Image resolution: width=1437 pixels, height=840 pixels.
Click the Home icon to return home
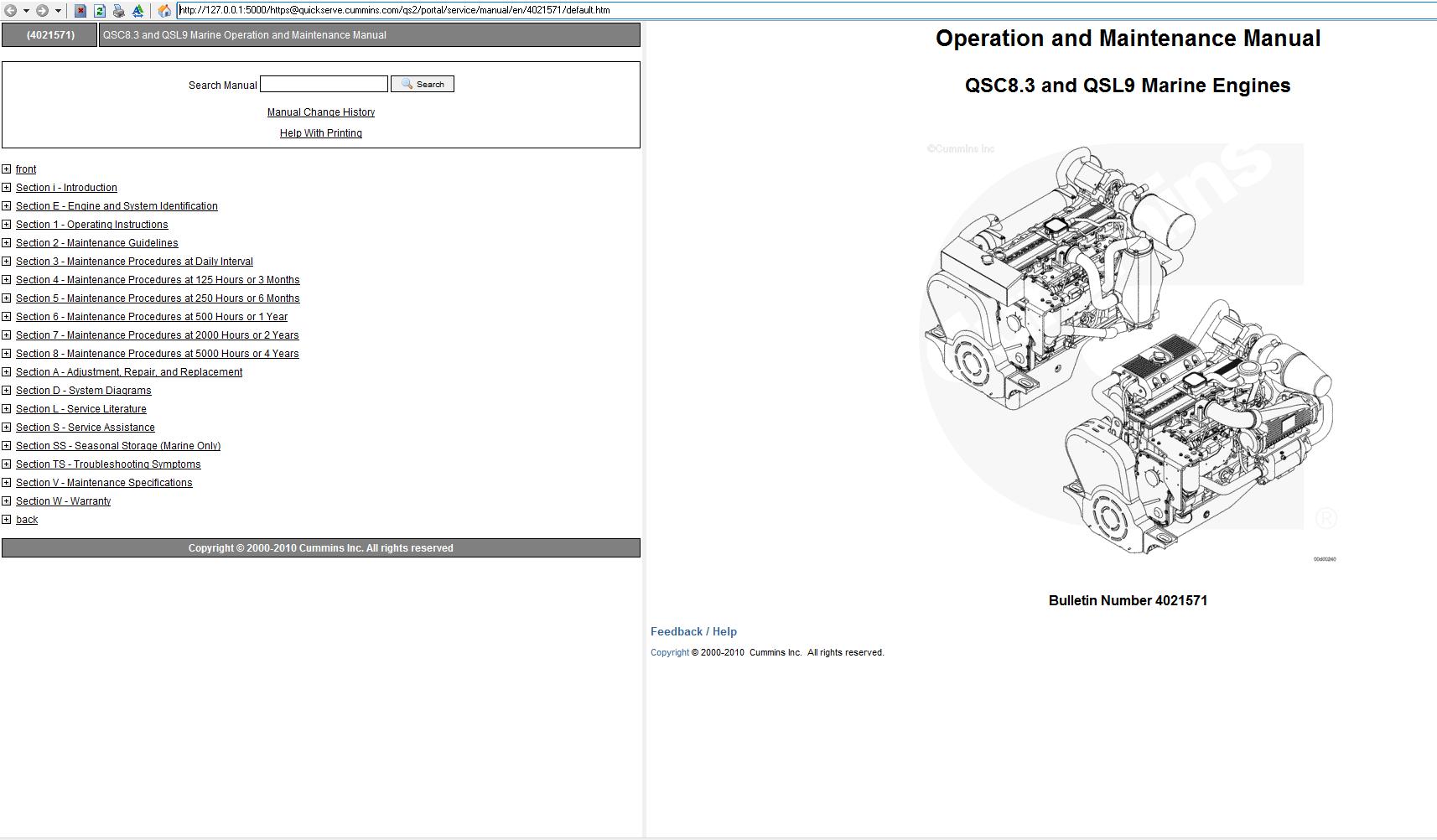(x=163, y=10)
